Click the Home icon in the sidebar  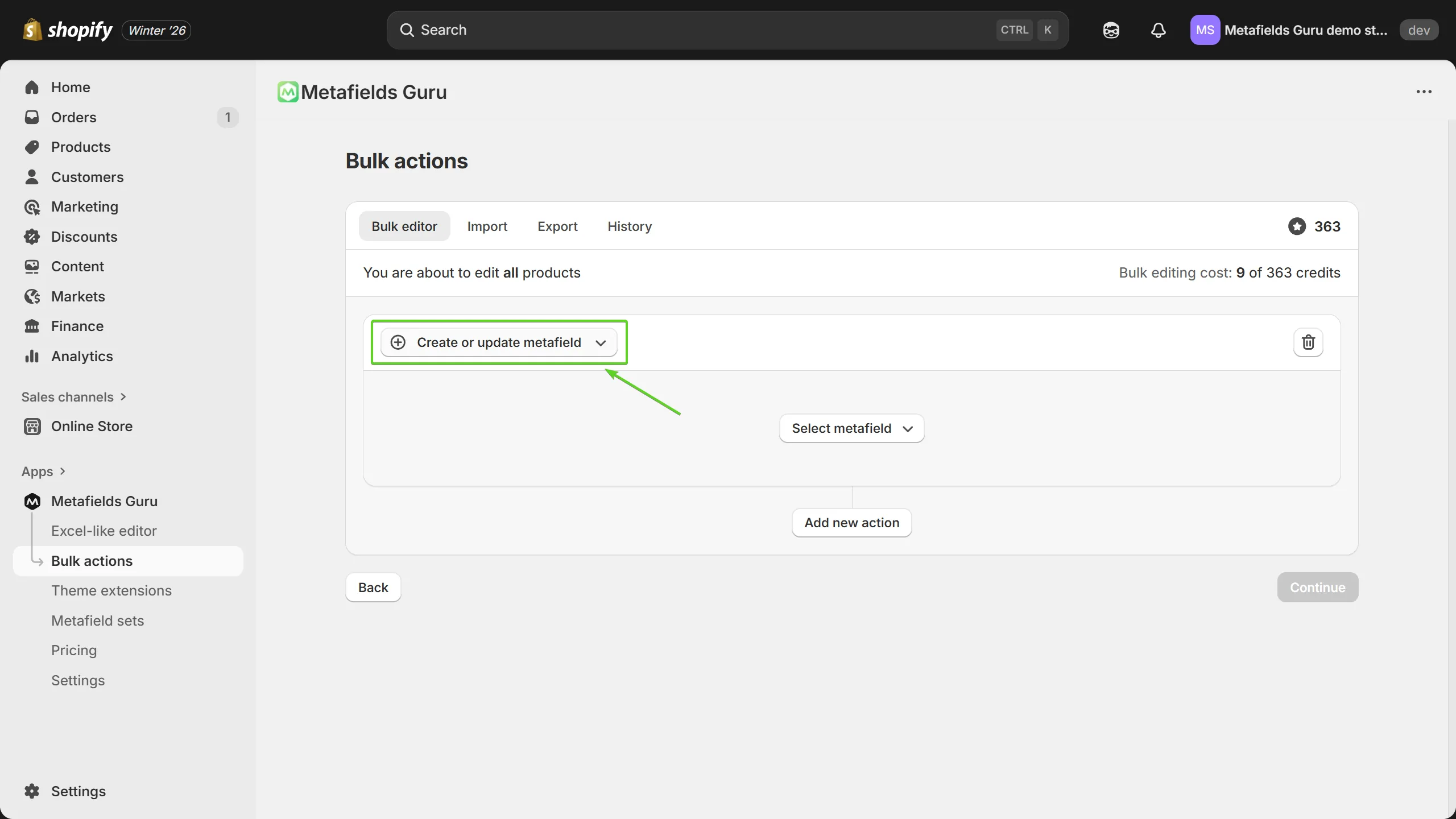(x=32, y=87)
